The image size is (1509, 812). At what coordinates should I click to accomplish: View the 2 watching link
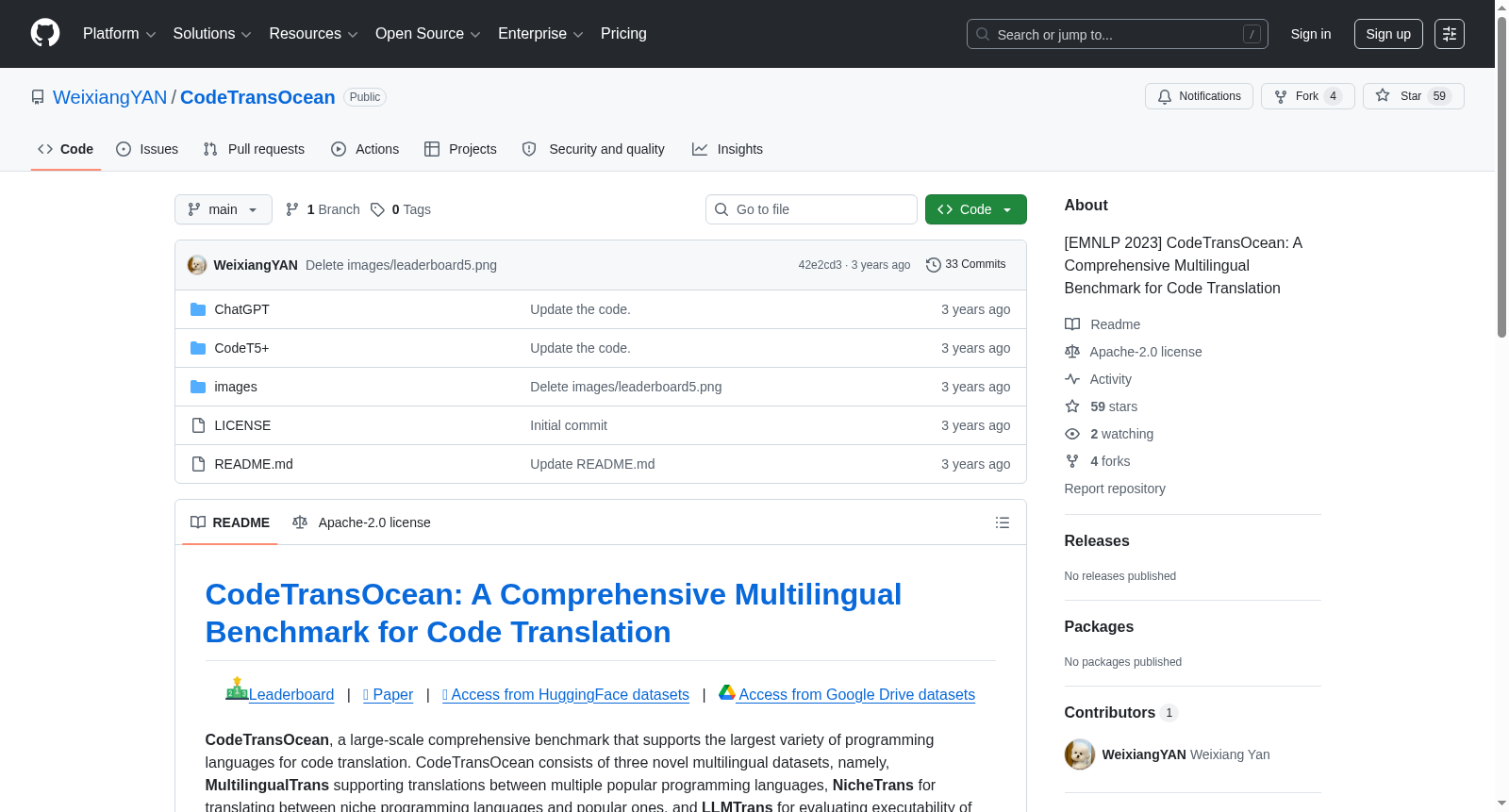[1109, 434]
